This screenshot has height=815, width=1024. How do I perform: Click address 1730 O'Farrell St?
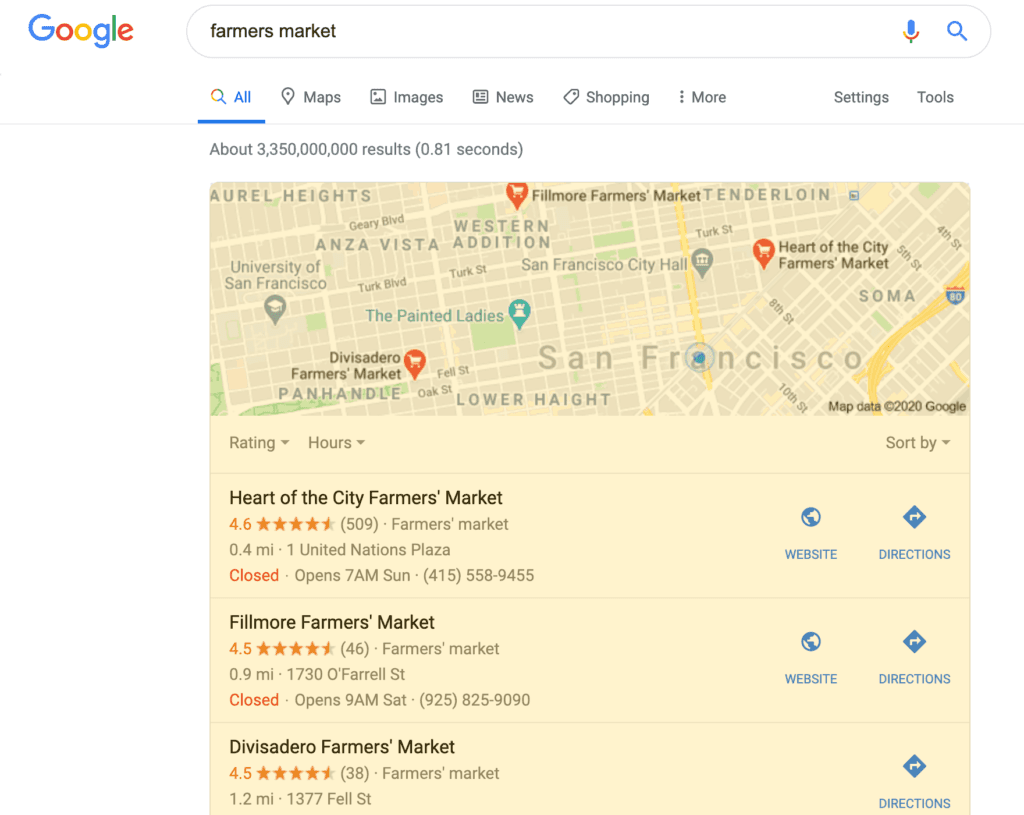coord(345,674)
